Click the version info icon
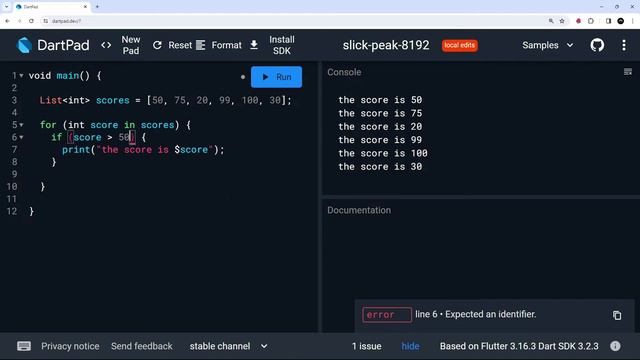The height and width of the screenshot is (360, 640). click(615, 346)
